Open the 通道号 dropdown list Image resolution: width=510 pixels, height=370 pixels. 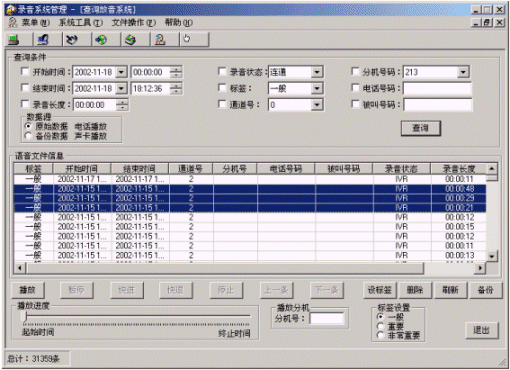[317, 105]
